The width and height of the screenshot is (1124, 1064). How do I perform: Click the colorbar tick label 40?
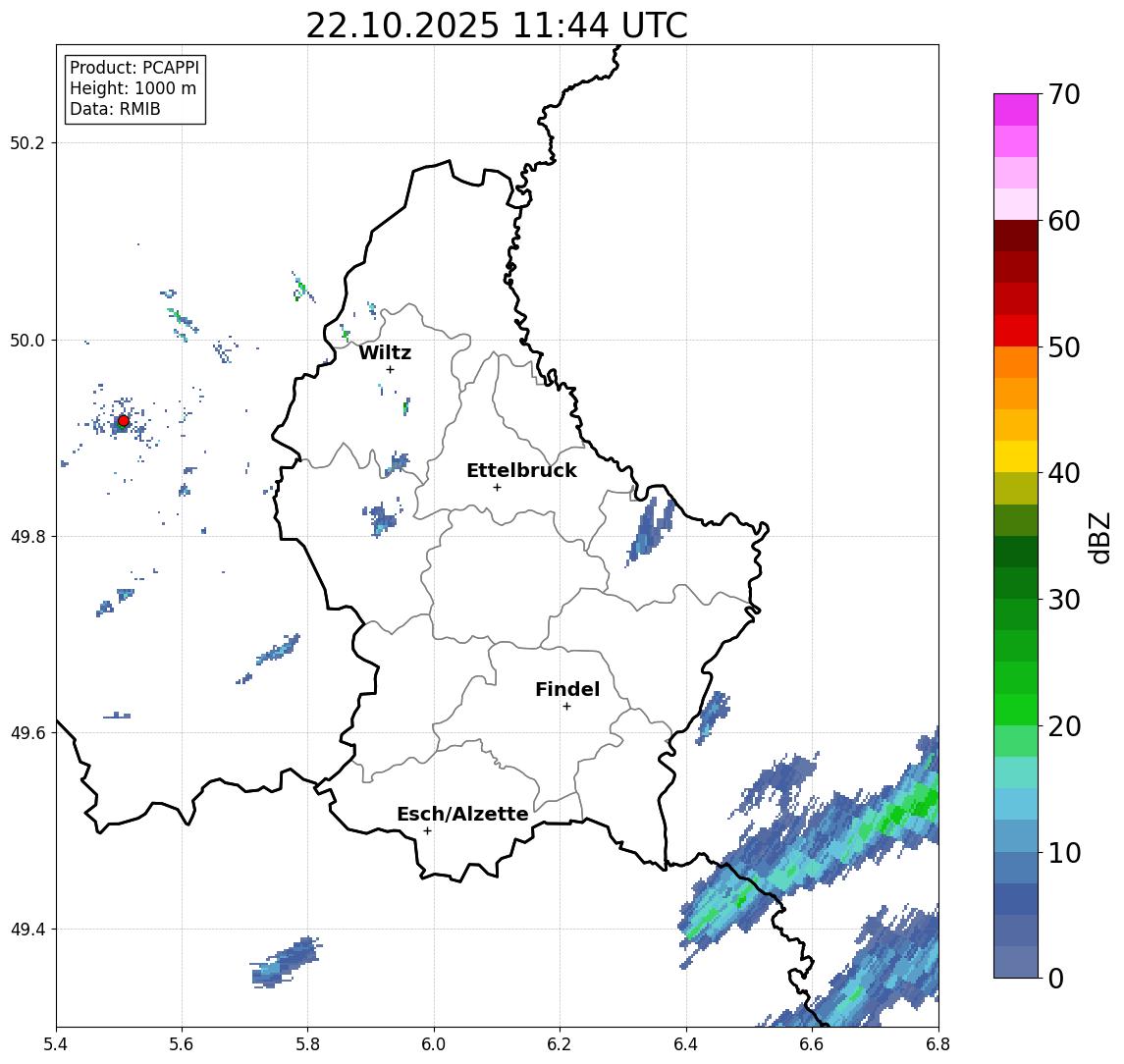[x=1064, y=473]
